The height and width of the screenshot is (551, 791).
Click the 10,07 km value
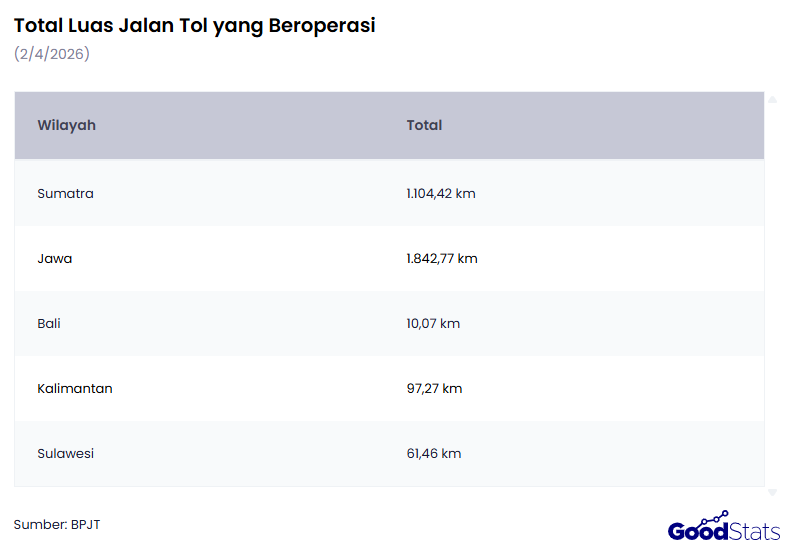click(433, 323)
